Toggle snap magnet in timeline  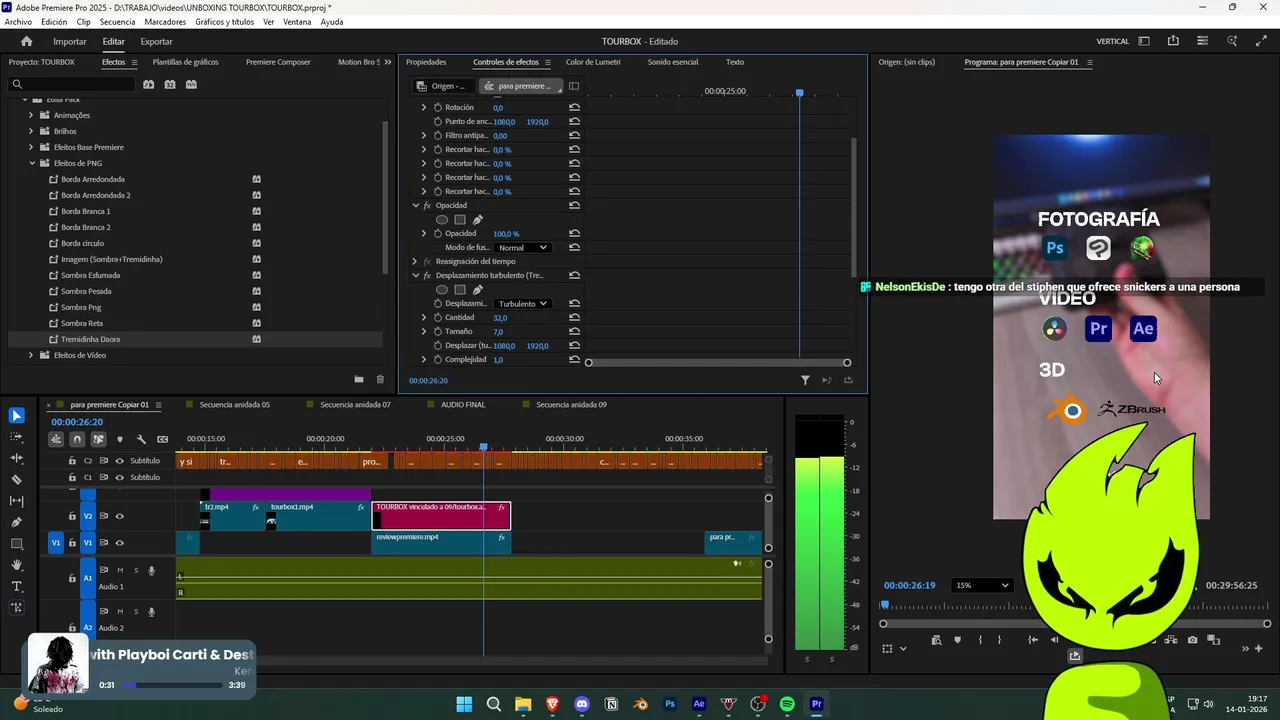pos(77,439)
